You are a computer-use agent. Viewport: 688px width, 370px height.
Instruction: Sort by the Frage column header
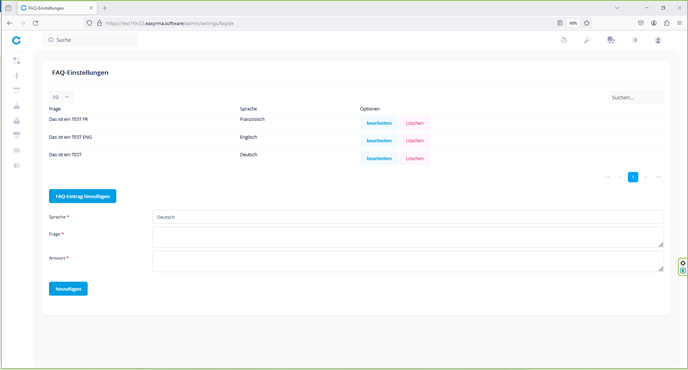tap(55, 109)
